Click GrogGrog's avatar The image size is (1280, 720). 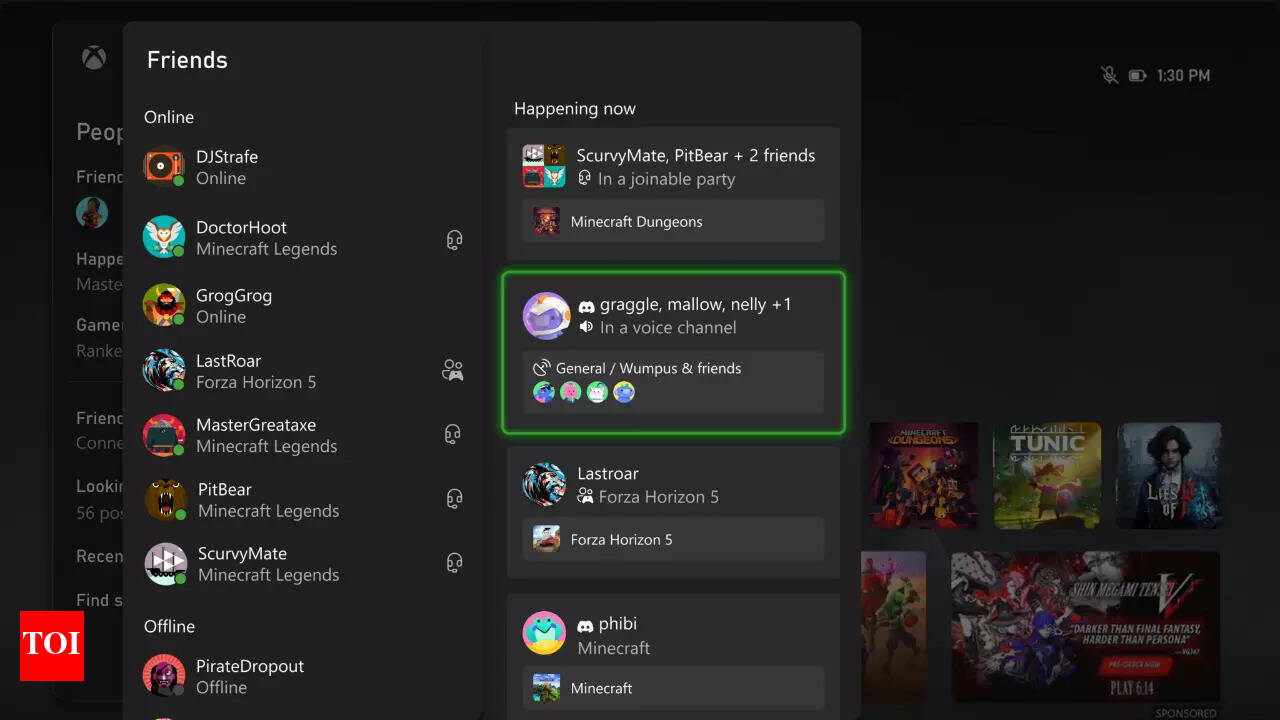[x=164, y=305]
